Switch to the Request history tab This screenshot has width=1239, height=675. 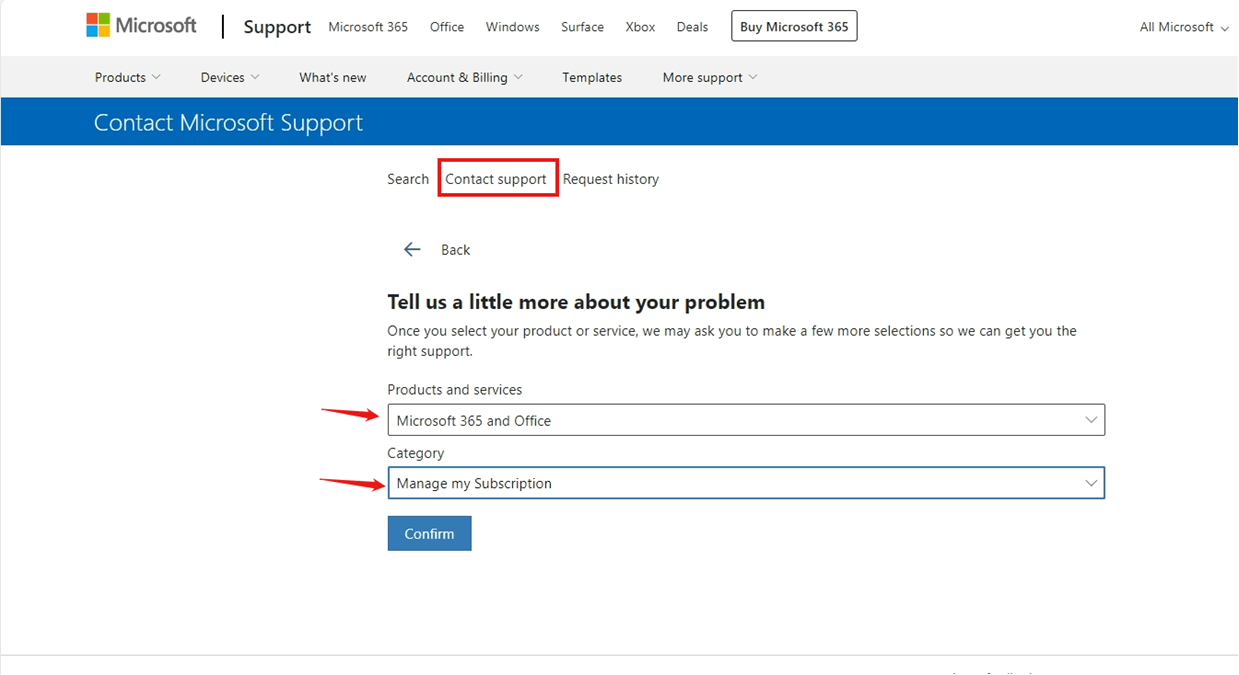(x=611, y=179)
